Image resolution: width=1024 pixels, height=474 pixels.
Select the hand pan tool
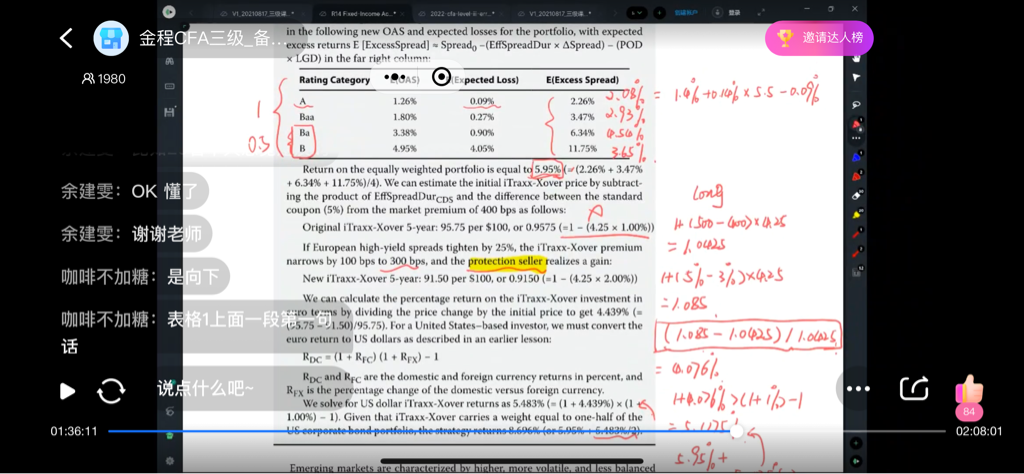pos(856,59)
